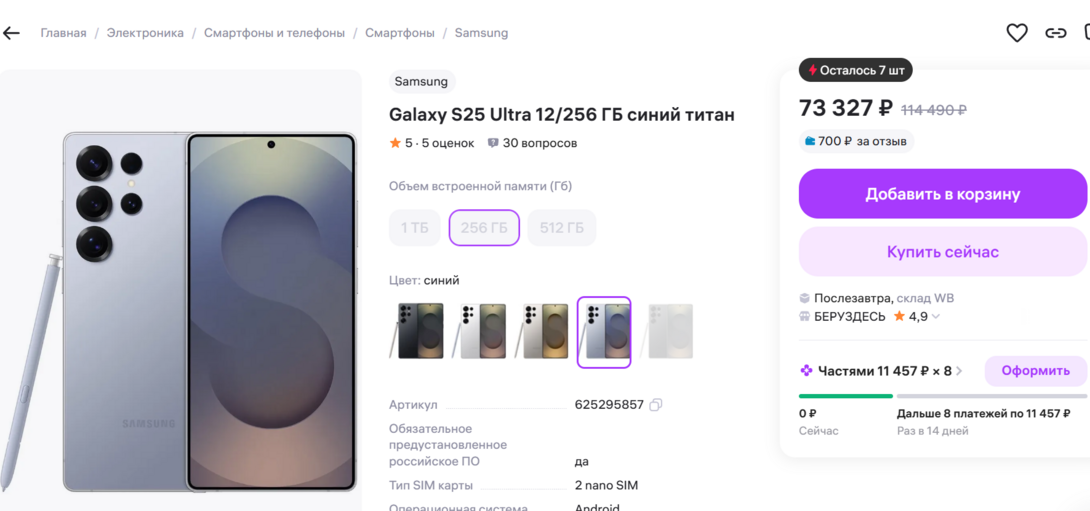Expand seller БЕРУЗДЕСЬ rating chevron
This screenshot has height=511, width=1090.
pyautogui.click(x=936, y=317)
